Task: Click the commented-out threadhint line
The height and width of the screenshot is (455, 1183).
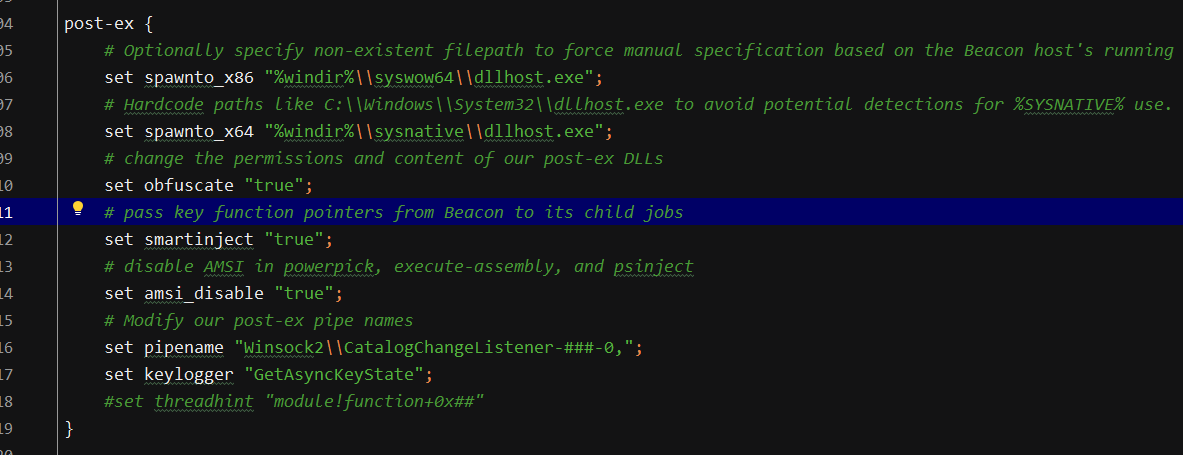Action: point(295,401)
